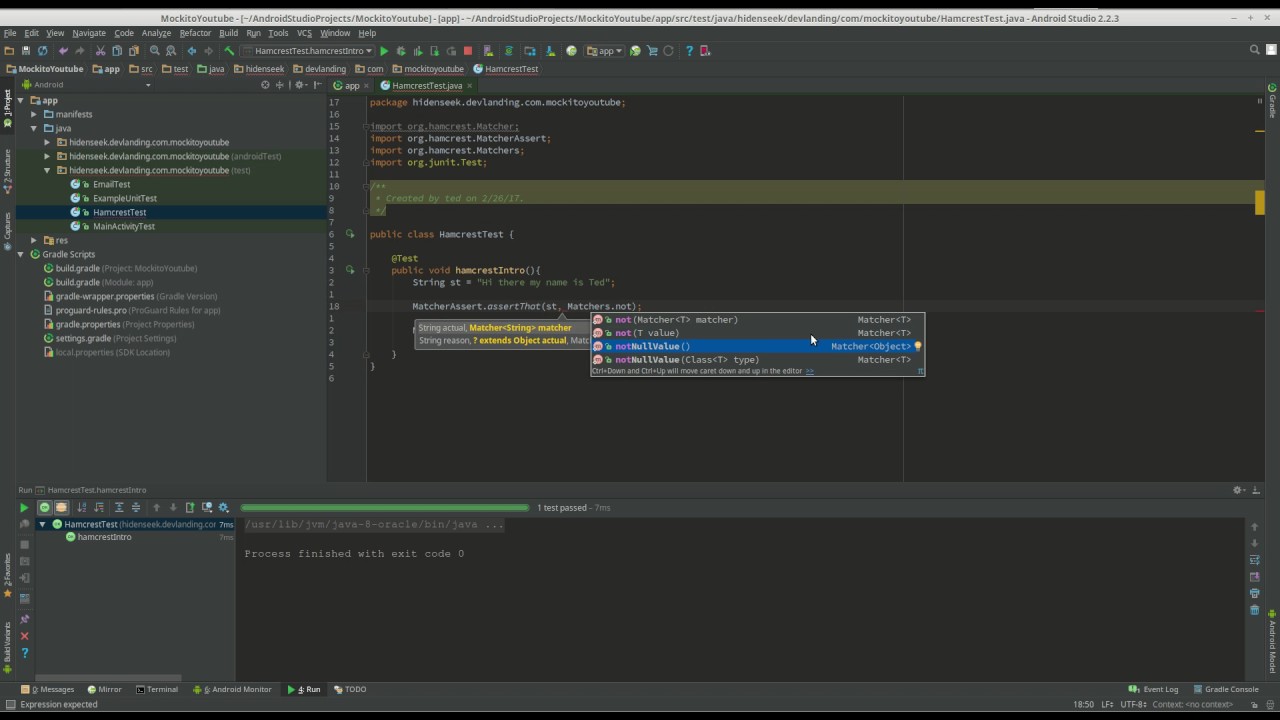Expand the res folder in project tree
This screenshot has height=720, width=1280.
(x=34, y=240)
